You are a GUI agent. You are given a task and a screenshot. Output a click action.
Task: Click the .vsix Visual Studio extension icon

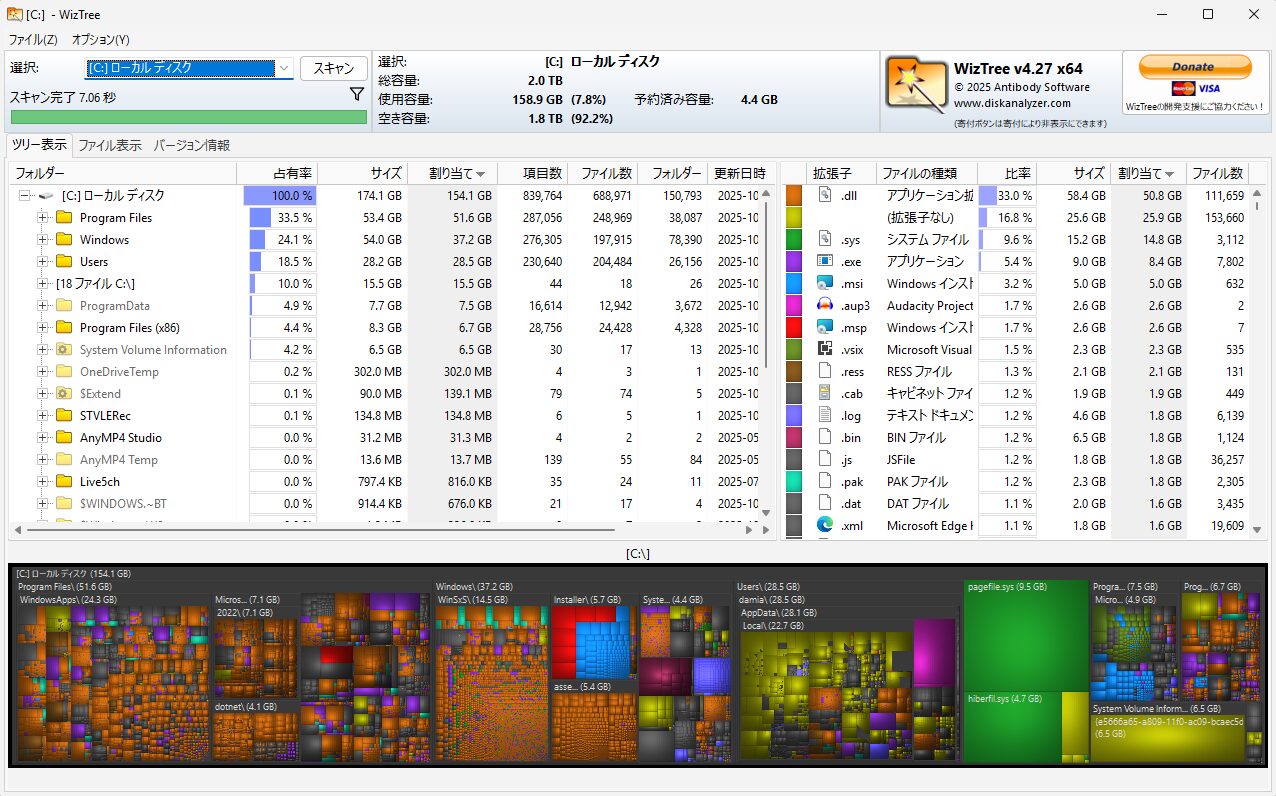point(825,349)
